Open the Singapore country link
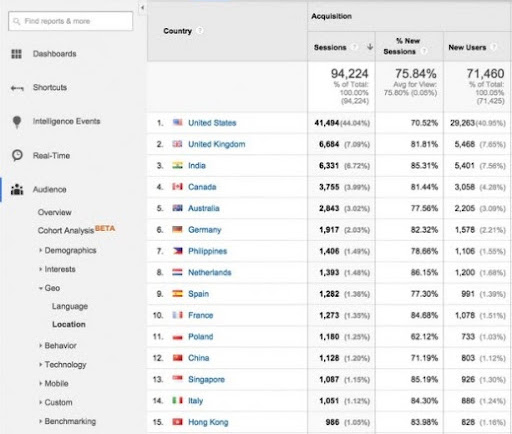Viewport: 512px width, 434px height. coord(206,379)
